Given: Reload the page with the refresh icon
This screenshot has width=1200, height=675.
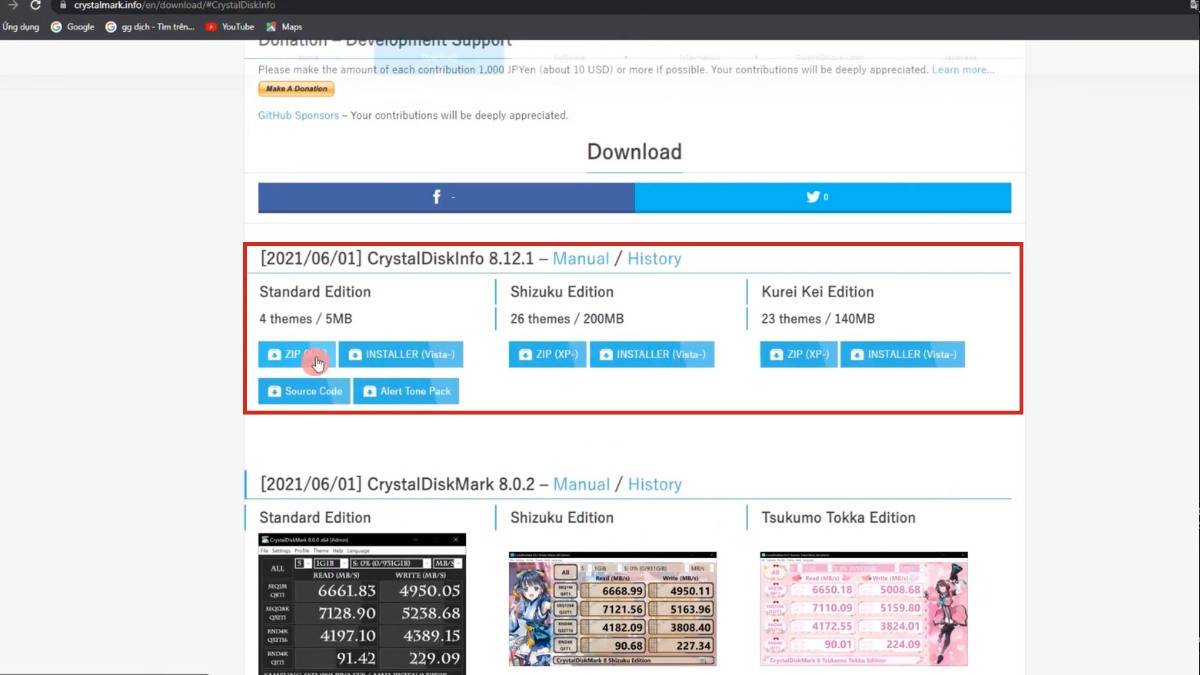Looking at the screenshot, I should click(36, 5).
